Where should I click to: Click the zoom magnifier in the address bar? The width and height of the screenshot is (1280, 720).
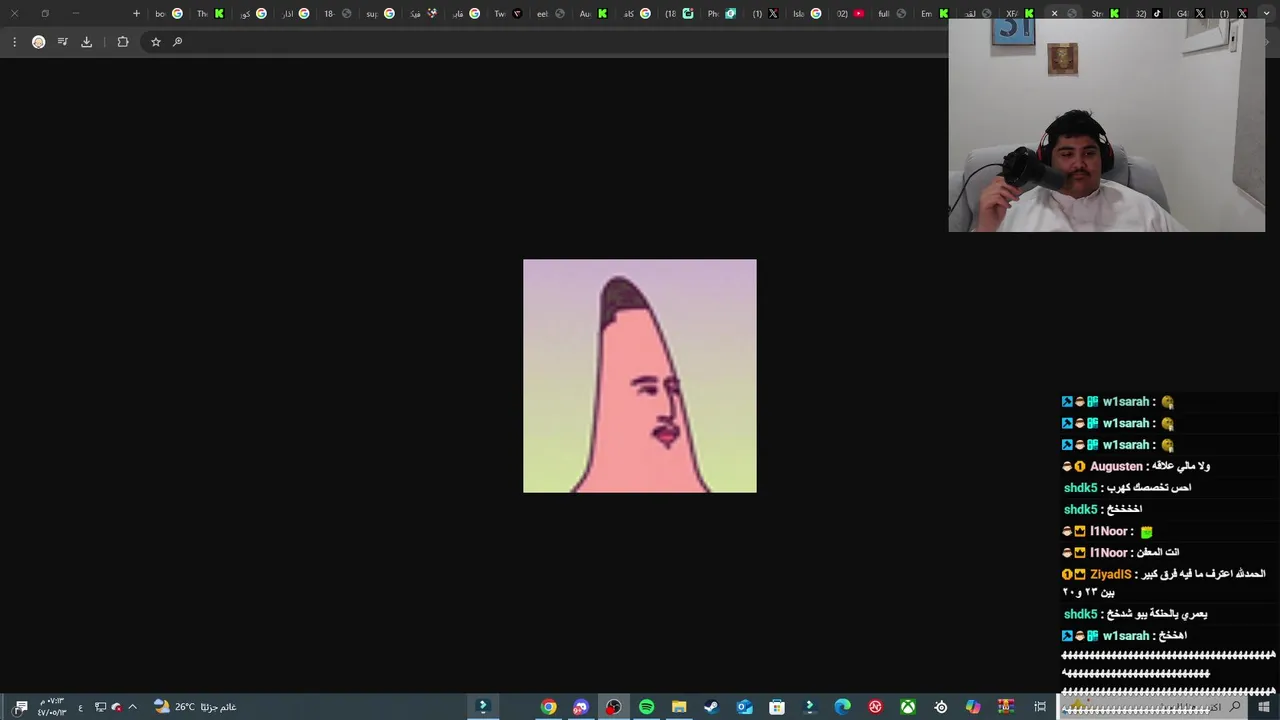[x=178, y=42]
